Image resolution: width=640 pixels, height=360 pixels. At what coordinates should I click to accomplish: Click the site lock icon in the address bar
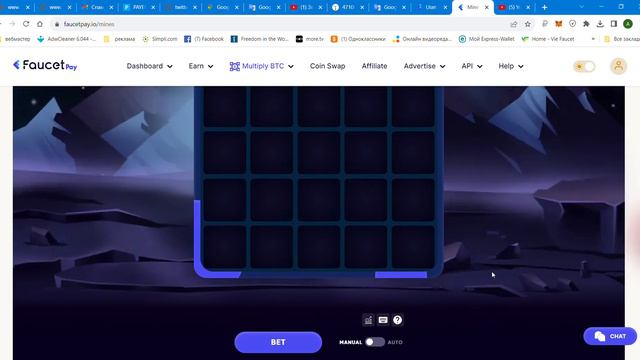click(57, 24)
